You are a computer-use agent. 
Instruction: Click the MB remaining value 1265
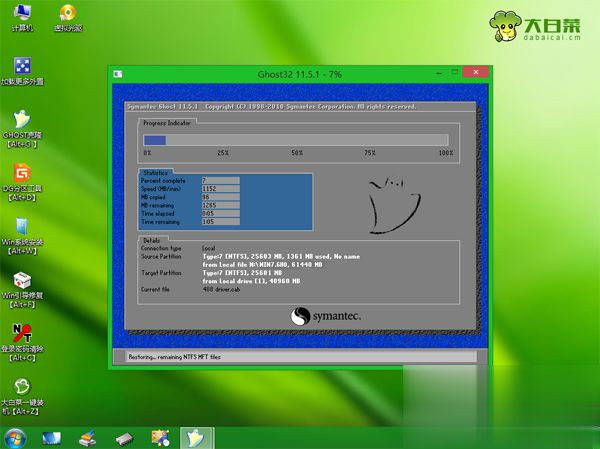221,205
